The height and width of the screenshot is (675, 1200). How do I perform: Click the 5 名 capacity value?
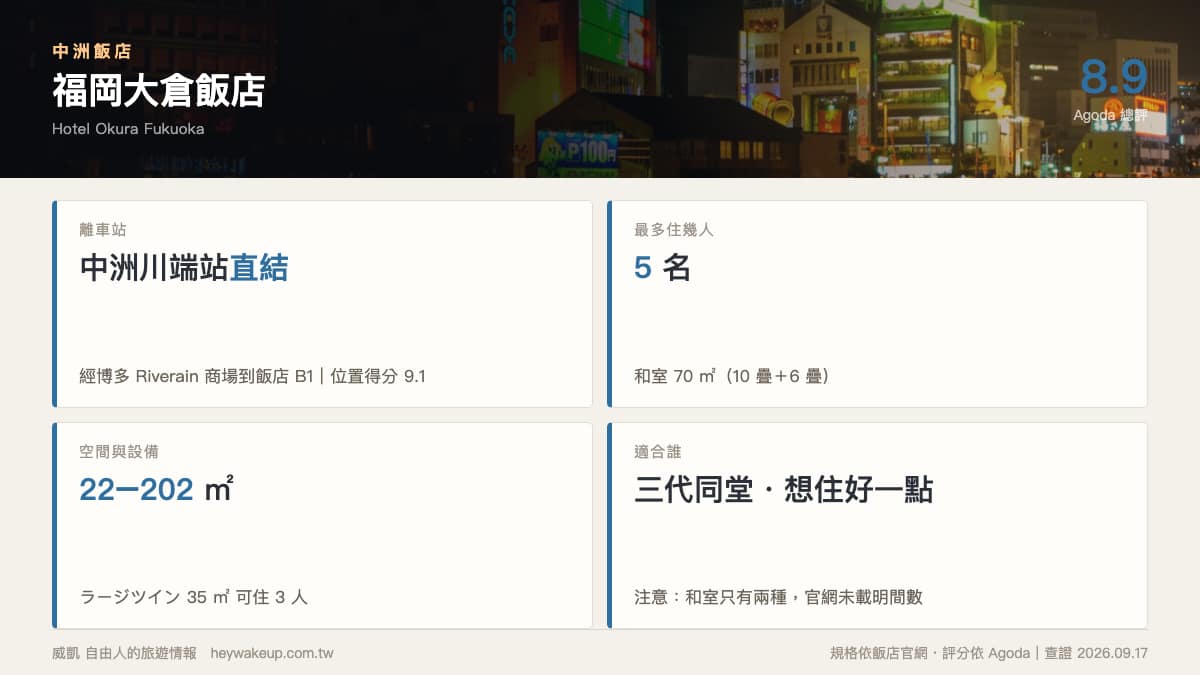pos(663,268)
